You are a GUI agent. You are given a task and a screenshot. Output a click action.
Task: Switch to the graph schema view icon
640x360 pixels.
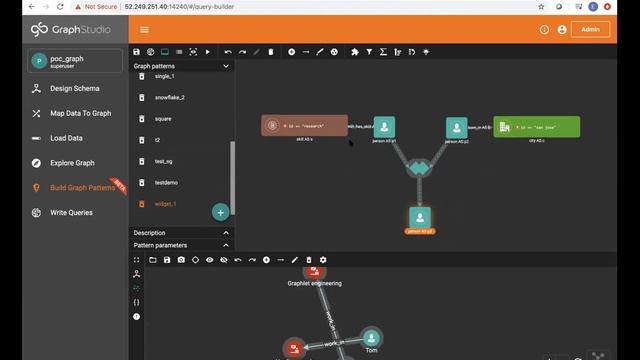[x=136, y=274]
